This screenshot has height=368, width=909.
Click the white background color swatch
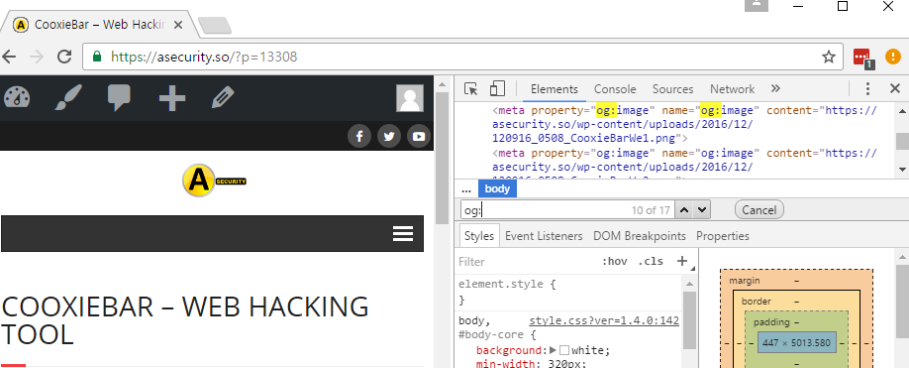565,350
